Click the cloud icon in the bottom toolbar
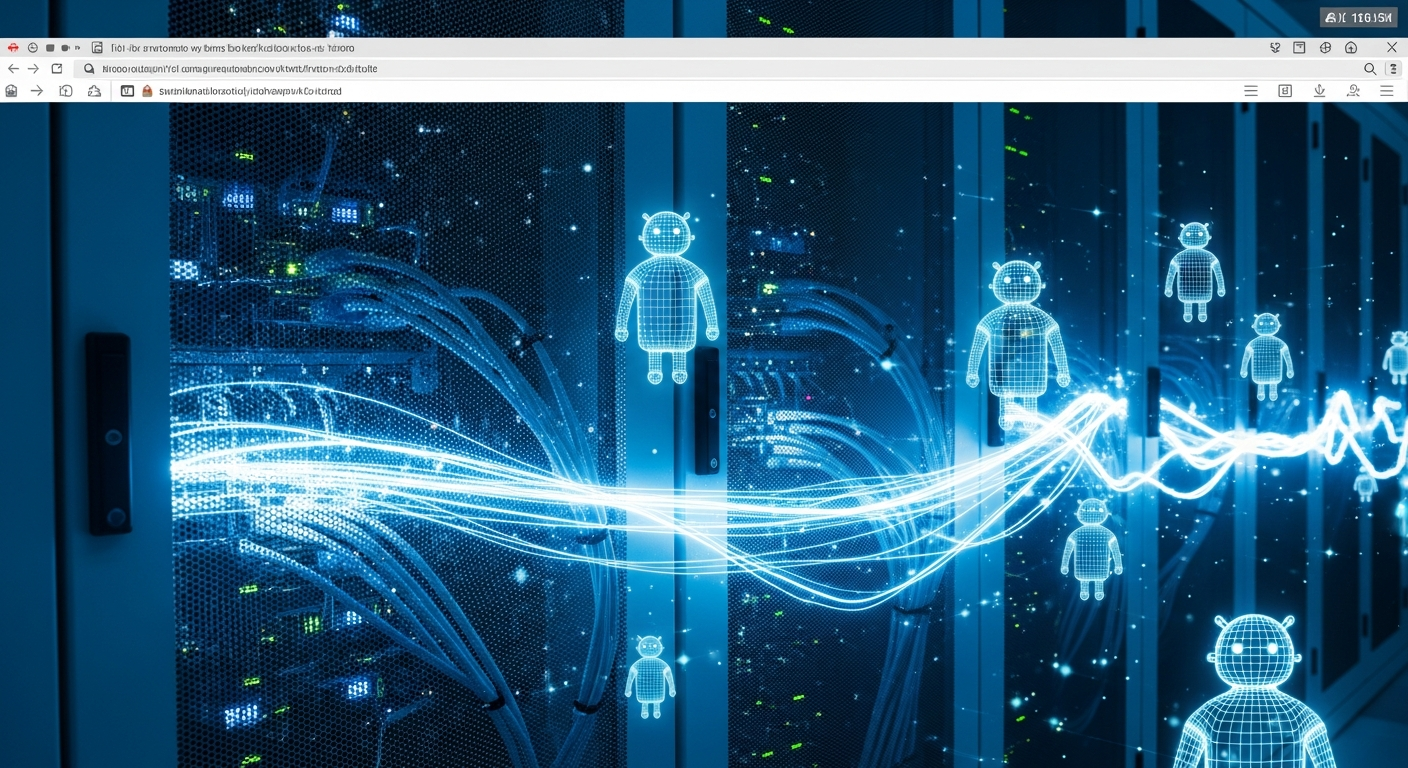 coord(94,91)
